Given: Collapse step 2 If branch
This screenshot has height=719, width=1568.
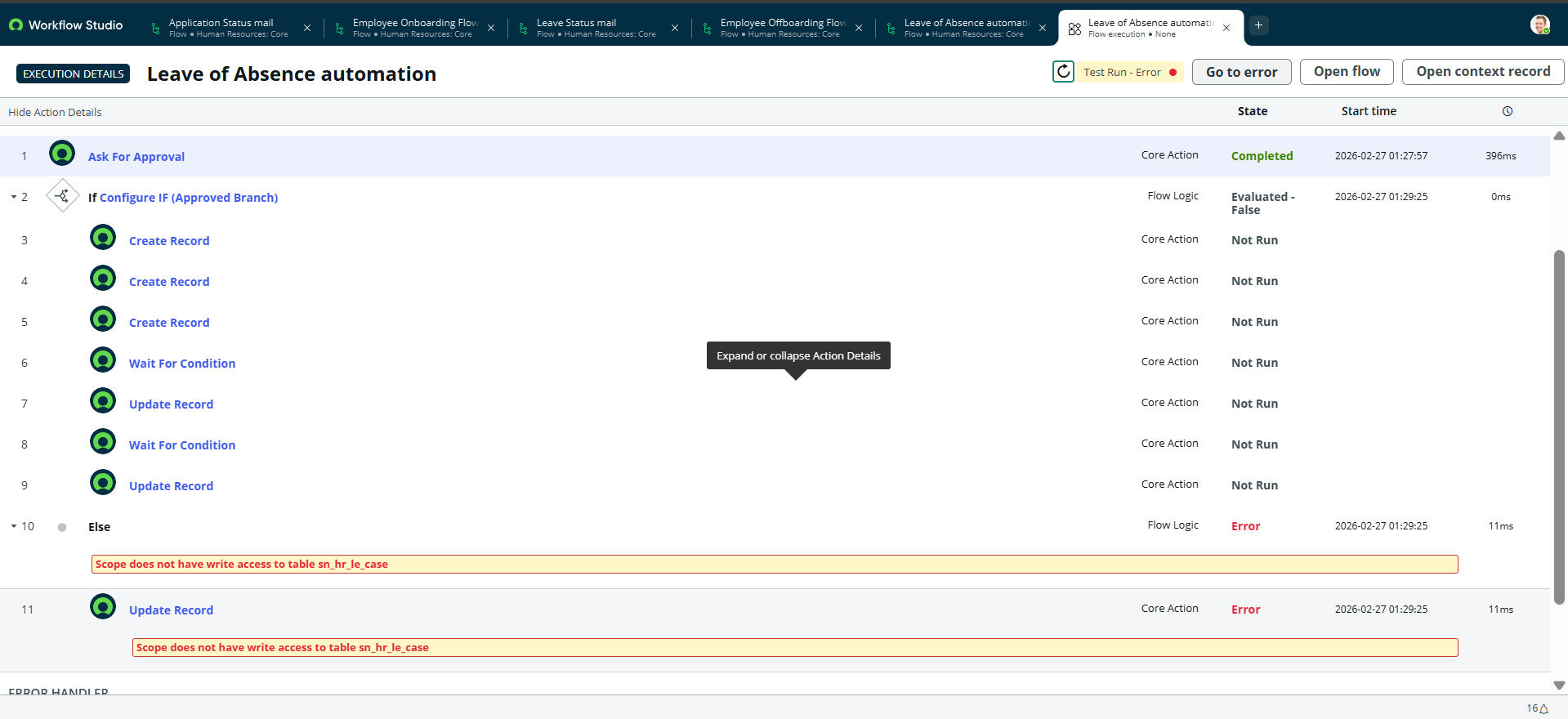Looking at the screenshot, I should 14,197.
